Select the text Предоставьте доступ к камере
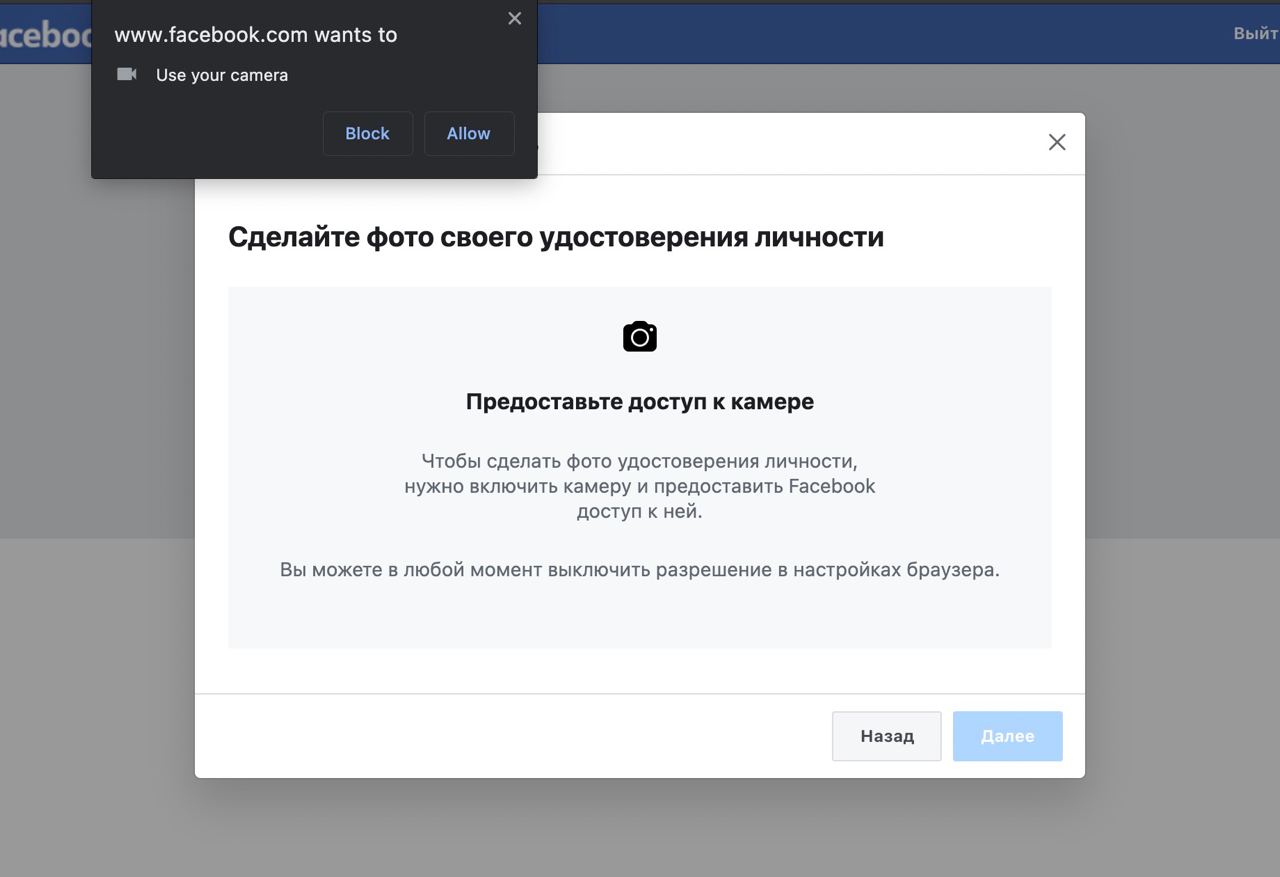 point(640,402)
